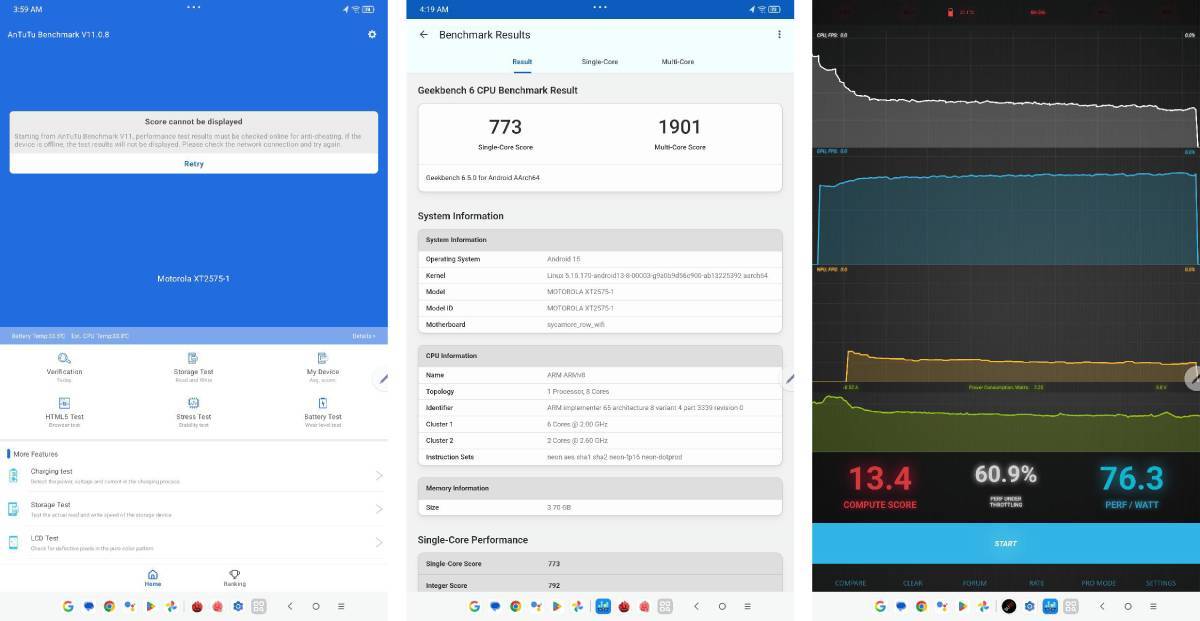Open AnTuTu settings gear icon
The image size is (1200, 621).
[x=372, y=34]
